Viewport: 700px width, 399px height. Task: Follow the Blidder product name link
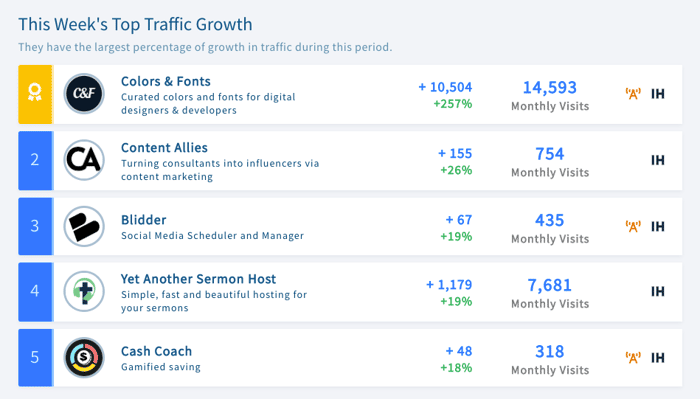click(143, 220)
